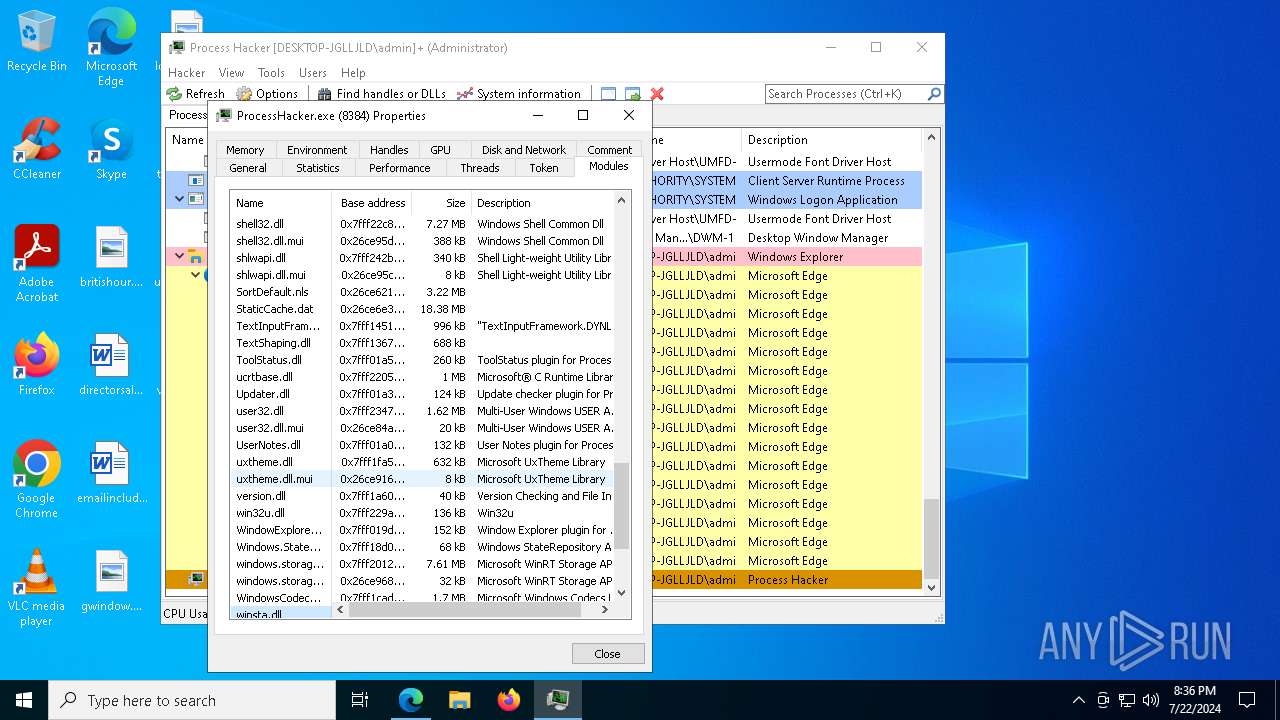Sort modules by Base address column
This screenshot has height=720, width=1280.
(371, 203)
